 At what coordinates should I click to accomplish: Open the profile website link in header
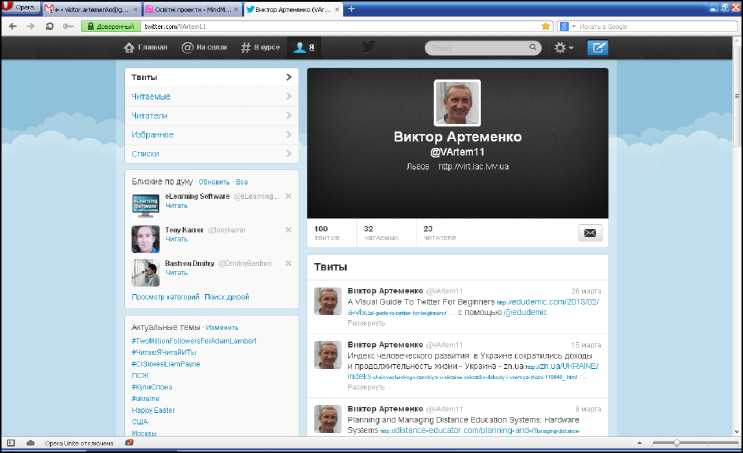(473, 167)
